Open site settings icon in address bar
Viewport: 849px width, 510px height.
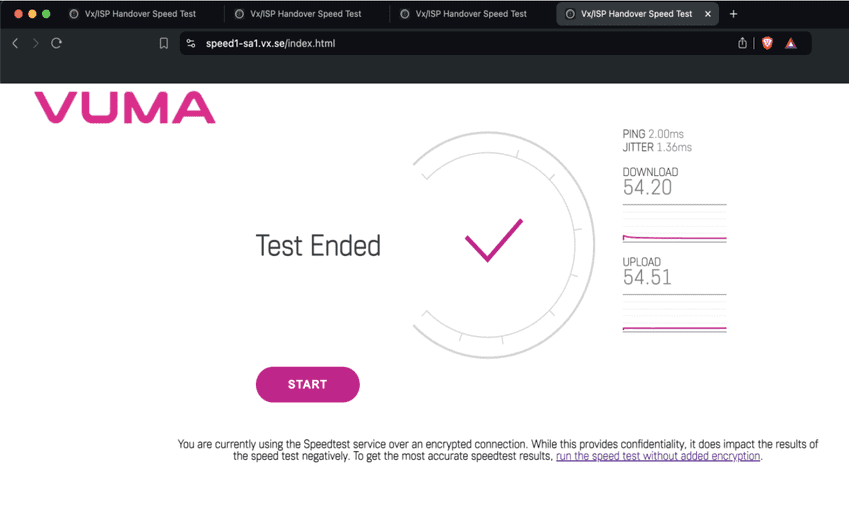click(191, 43)
